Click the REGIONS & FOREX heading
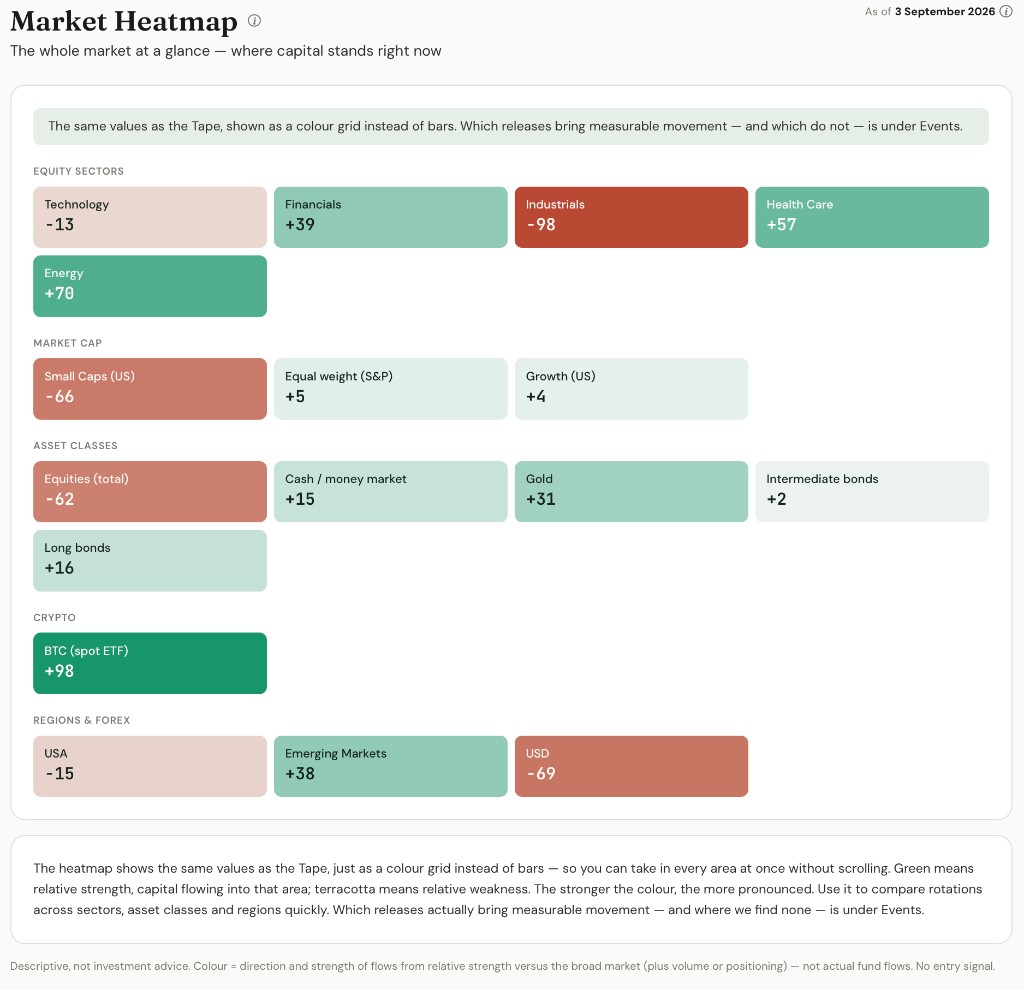This screenshot has width=1024, height=990. 82,720
